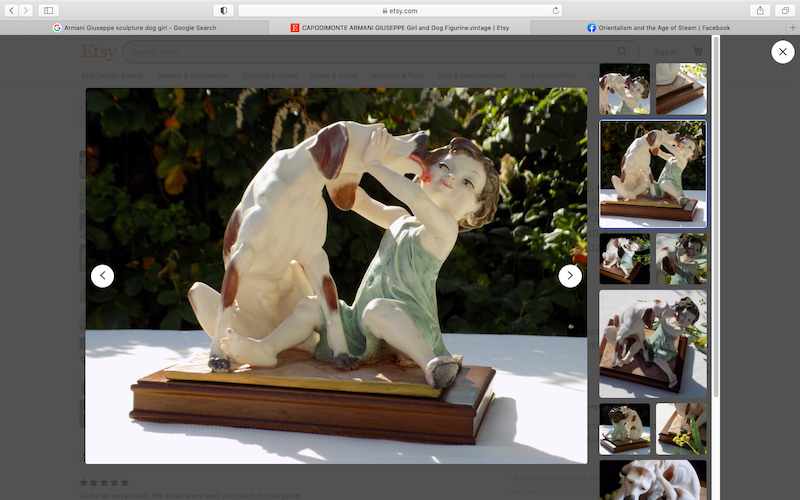Go back with Safari's back arrow
The width and height of the screenshot is (800, 500).
point(11,10)
